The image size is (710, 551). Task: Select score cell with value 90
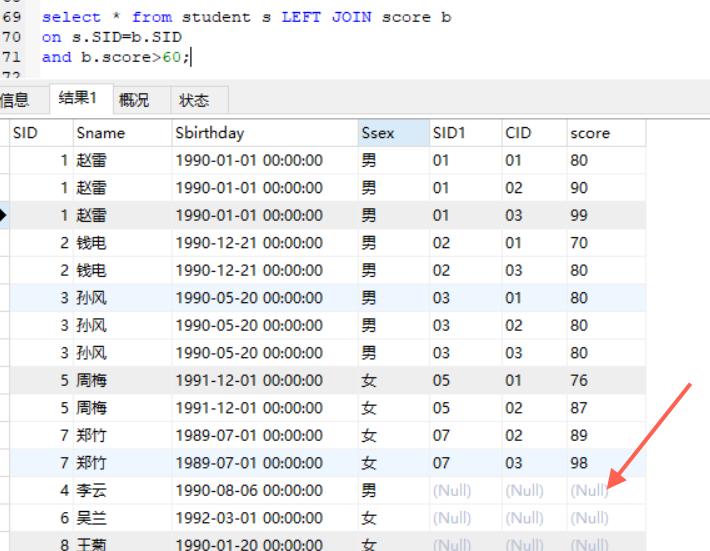(x=606, y=188)
